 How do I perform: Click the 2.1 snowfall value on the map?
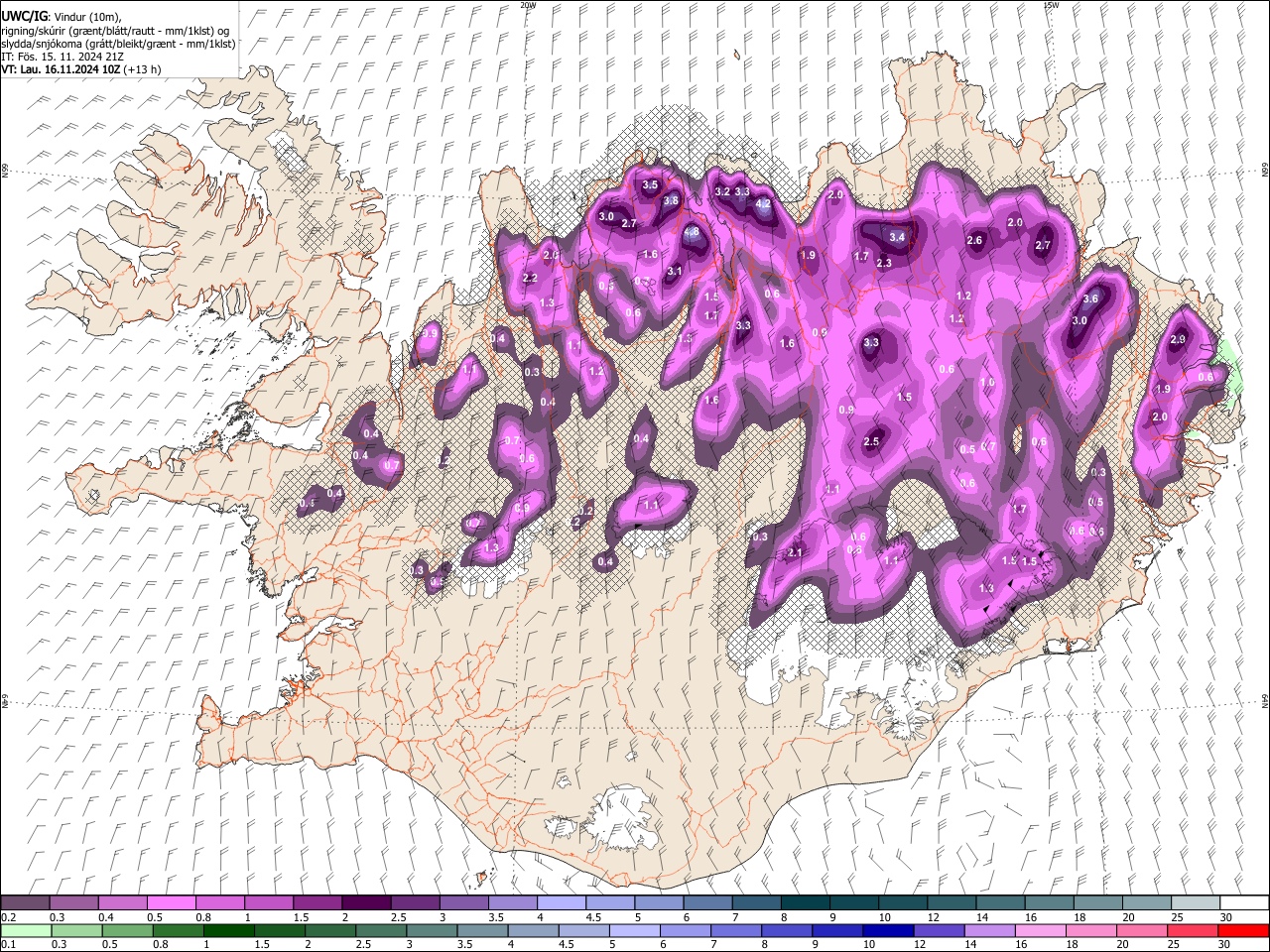[x=795, y=553]
